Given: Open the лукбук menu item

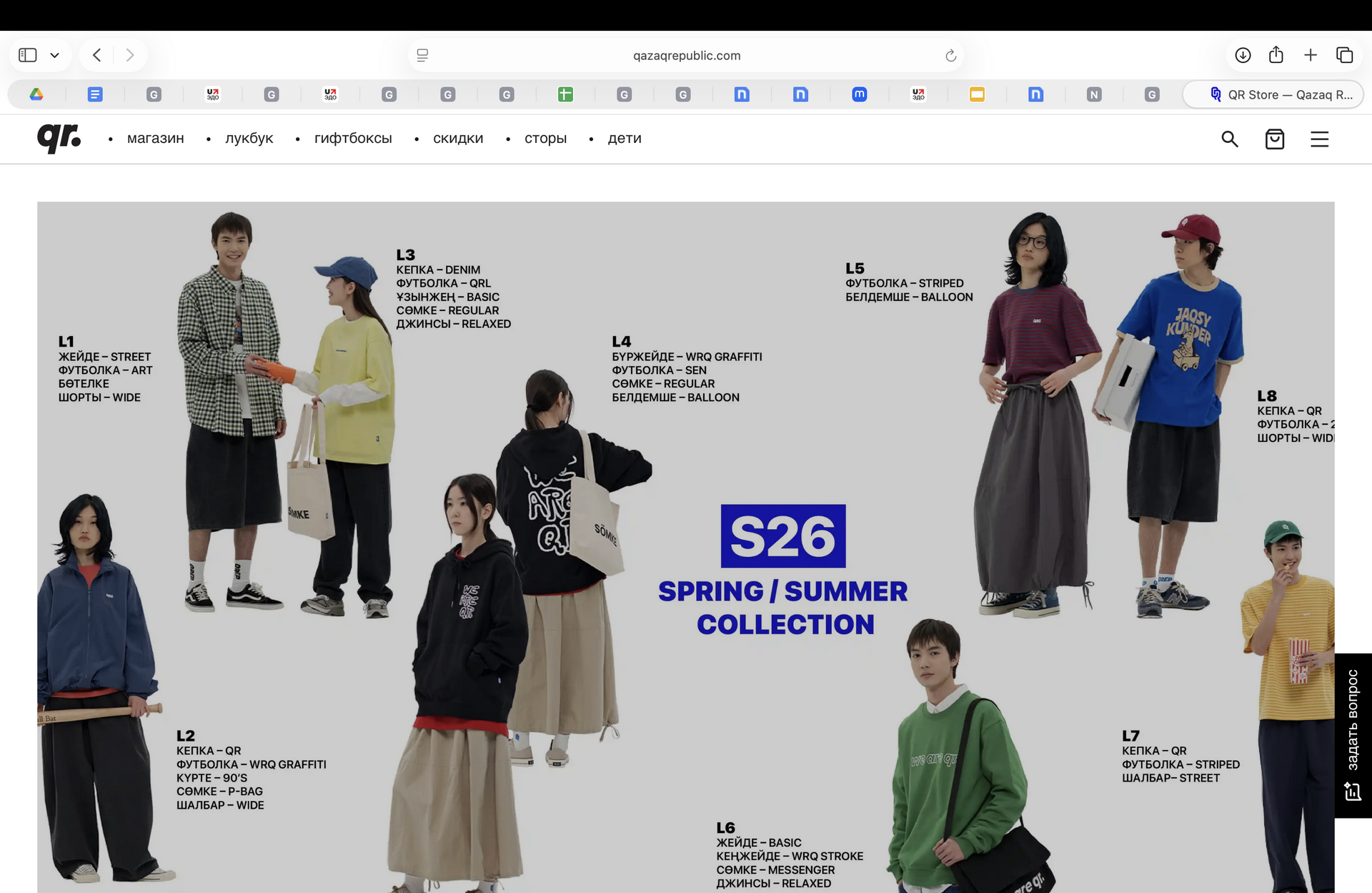Looking at the screenshot, I should pyautogui.click(x=249, y=138).
